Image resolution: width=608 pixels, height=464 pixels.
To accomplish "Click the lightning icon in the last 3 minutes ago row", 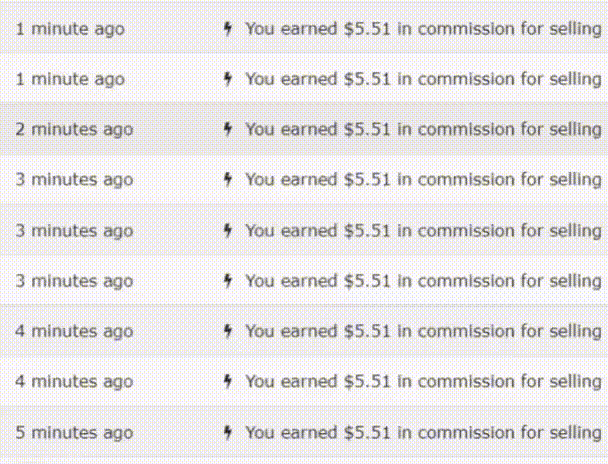I will (x=228, y=281).
